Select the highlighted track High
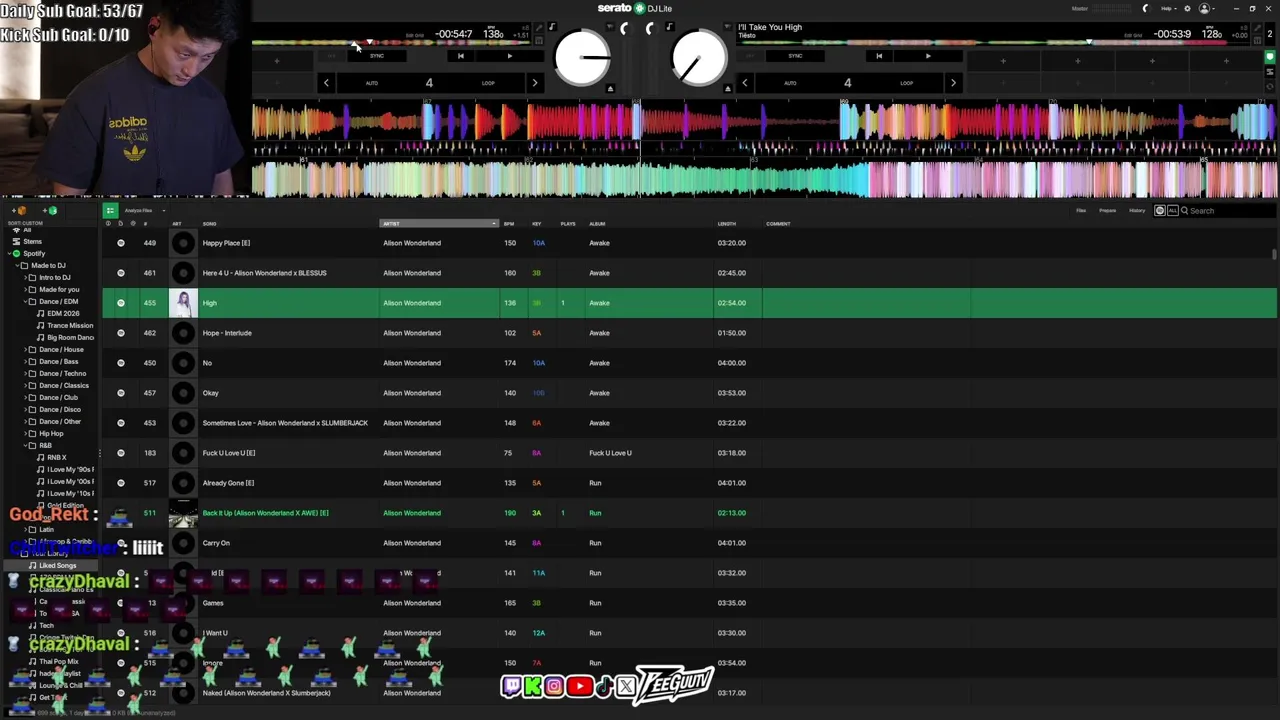This screenshot has height=720, width=1280. click(689, 303)
